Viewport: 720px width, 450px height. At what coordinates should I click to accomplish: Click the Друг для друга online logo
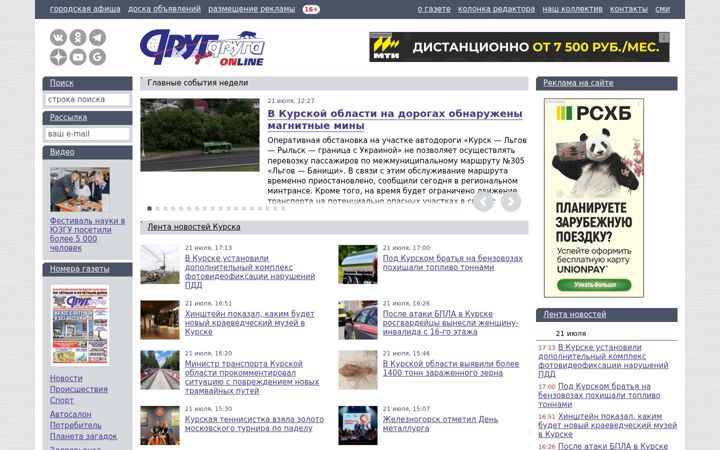coord(202,48)
